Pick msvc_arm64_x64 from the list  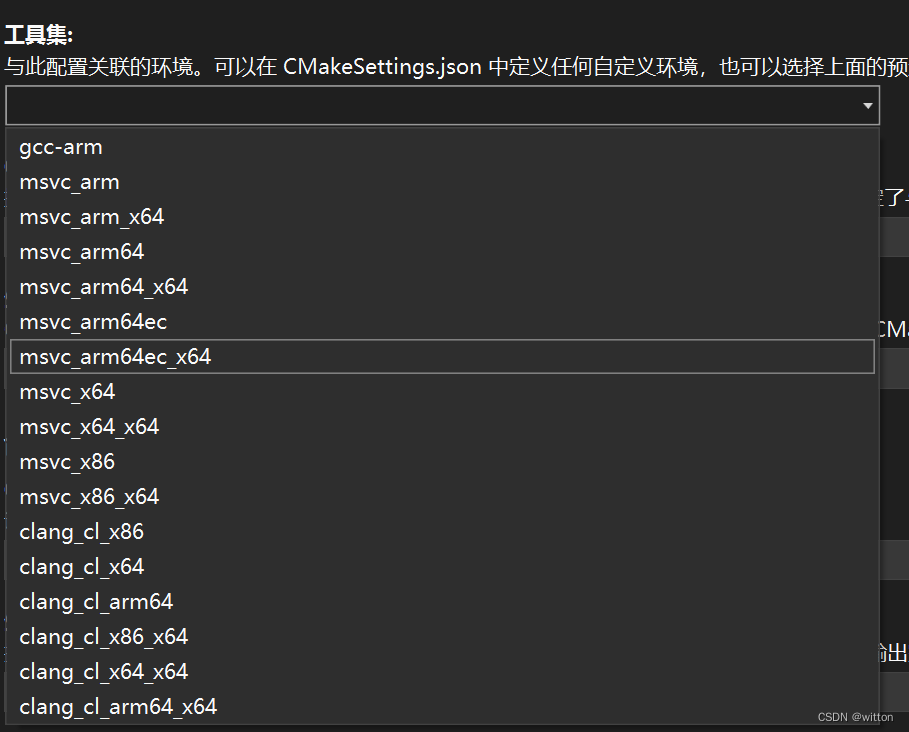coord(103,286)
